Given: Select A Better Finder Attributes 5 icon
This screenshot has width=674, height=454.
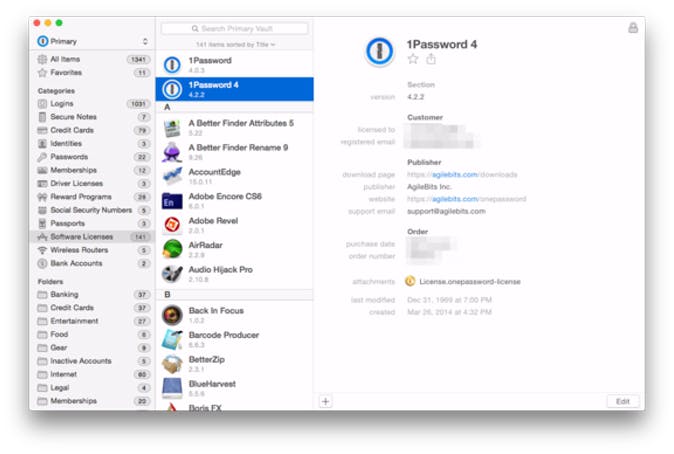Looking at the screenshot, I should pos(172,128).
